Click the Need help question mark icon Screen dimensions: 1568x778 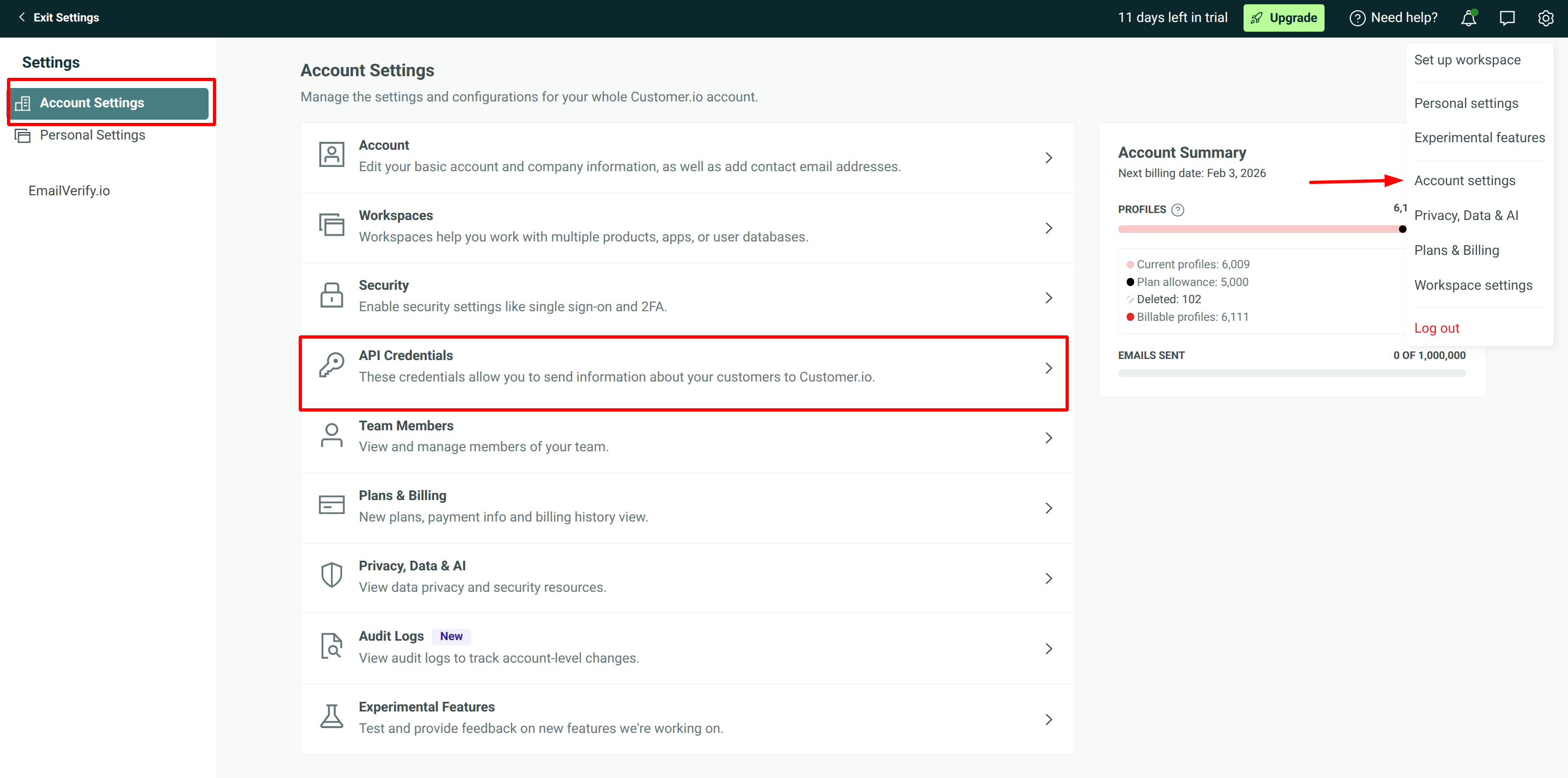[x=1357, y=18]
